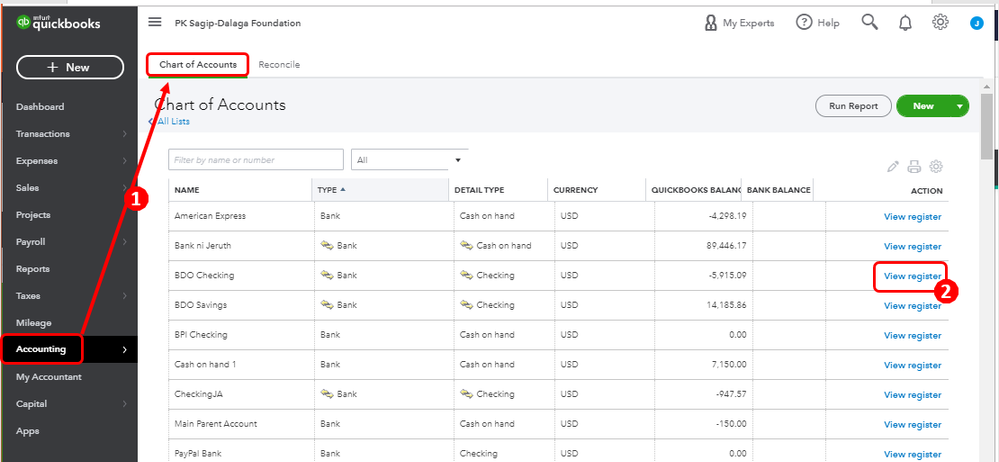Viewport: 999px width, 462px height.
Task: Switch to the Reconcile tab
Action: pyautogui.click(x=279, y=65)
